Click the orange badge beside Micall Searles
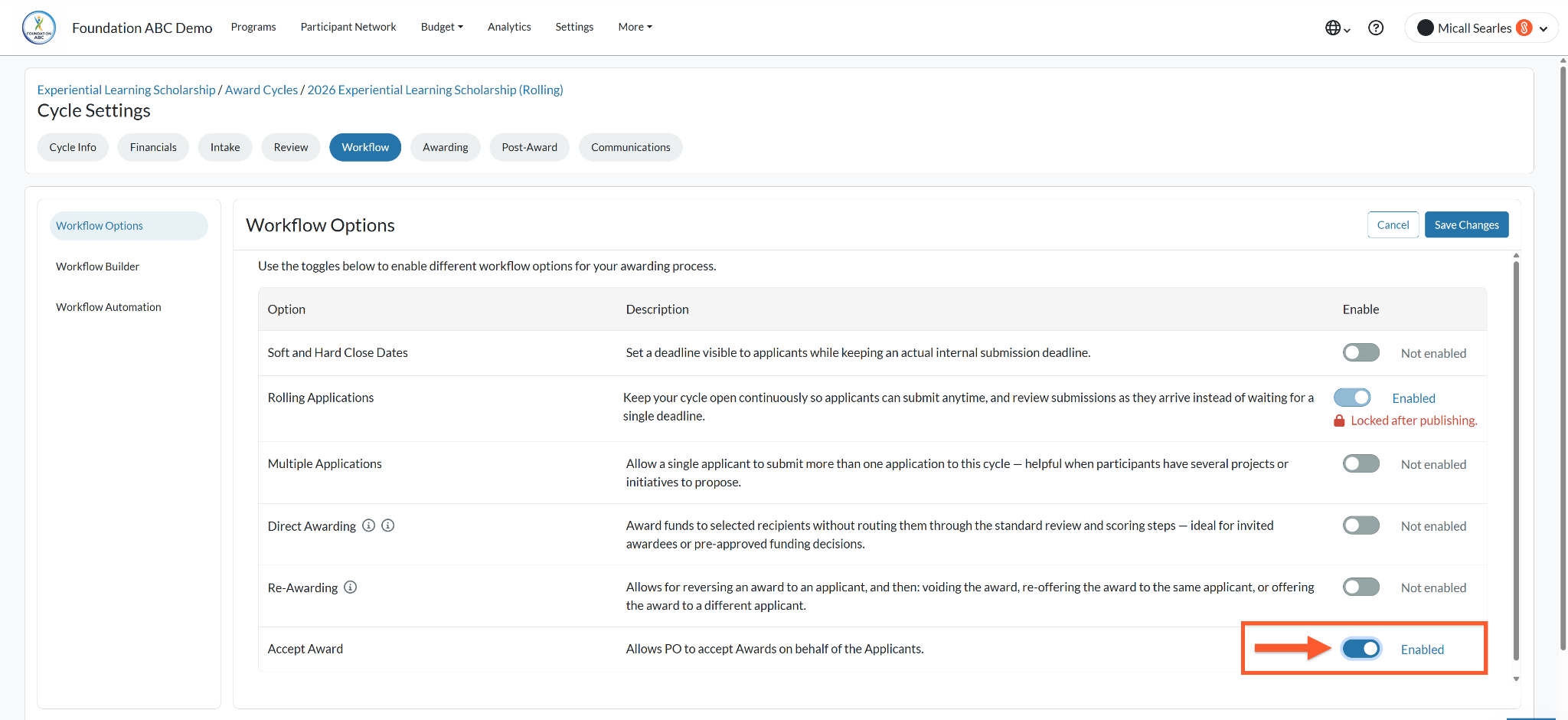This screenshot has width=1568, height=720. point(1524,28)
